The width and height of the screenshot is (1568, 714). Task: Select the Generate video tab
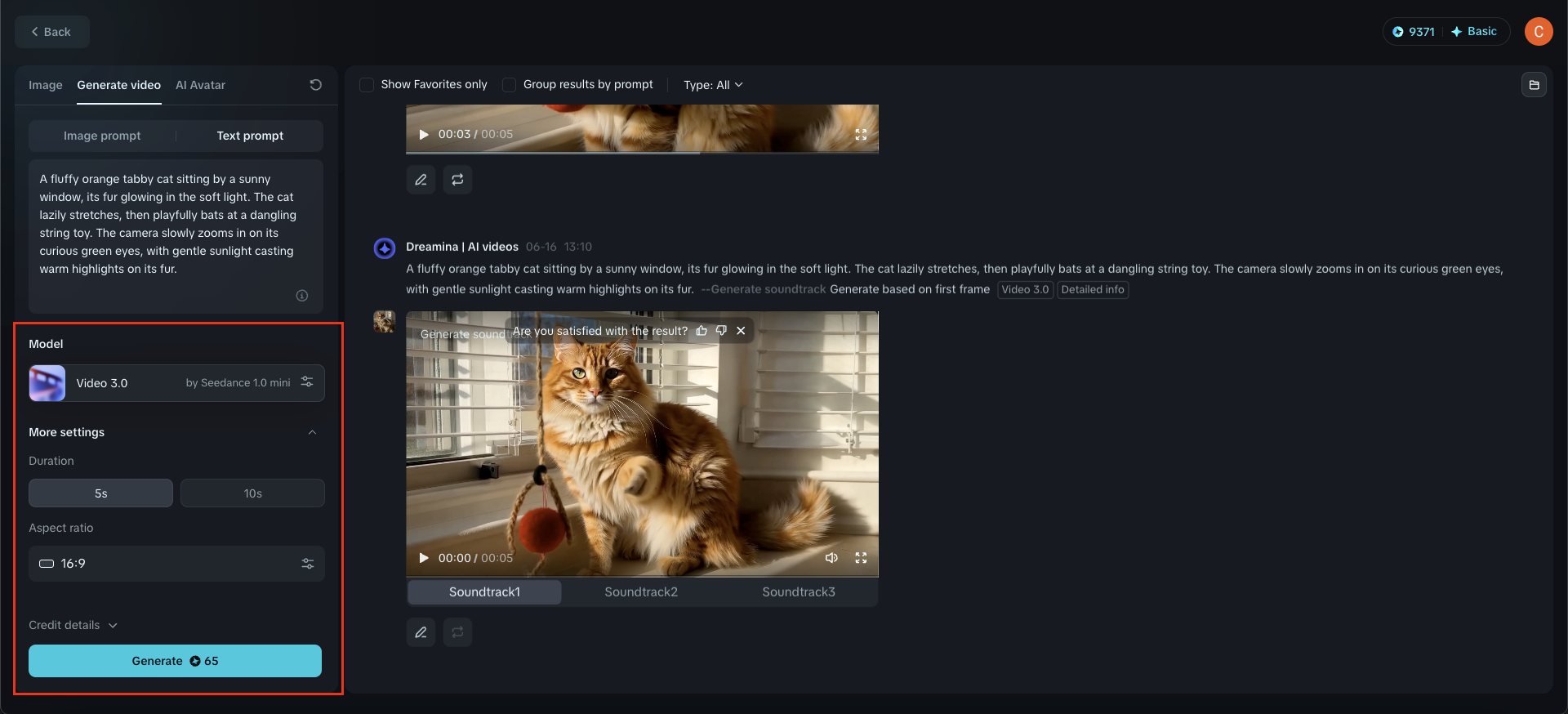[119, 85]
